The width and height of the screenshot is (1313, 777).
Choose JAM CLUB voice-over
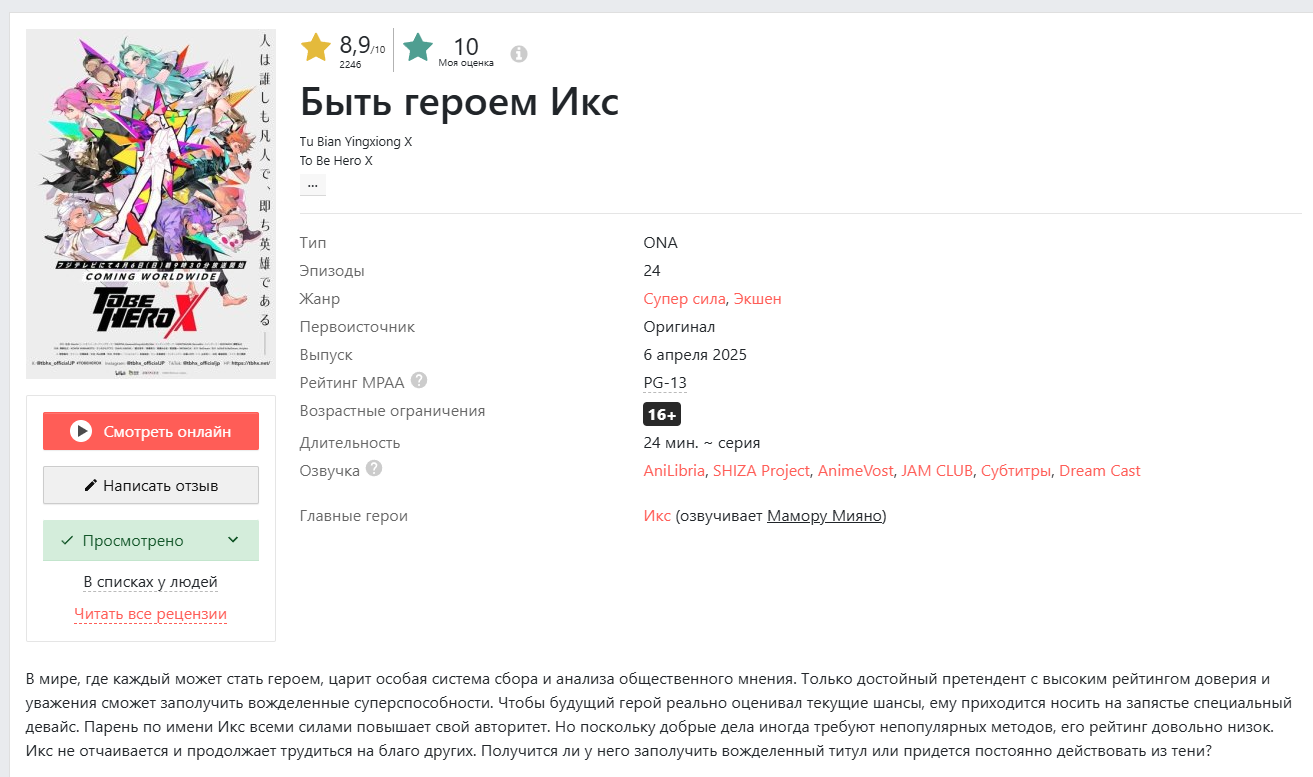pos(937,471)
